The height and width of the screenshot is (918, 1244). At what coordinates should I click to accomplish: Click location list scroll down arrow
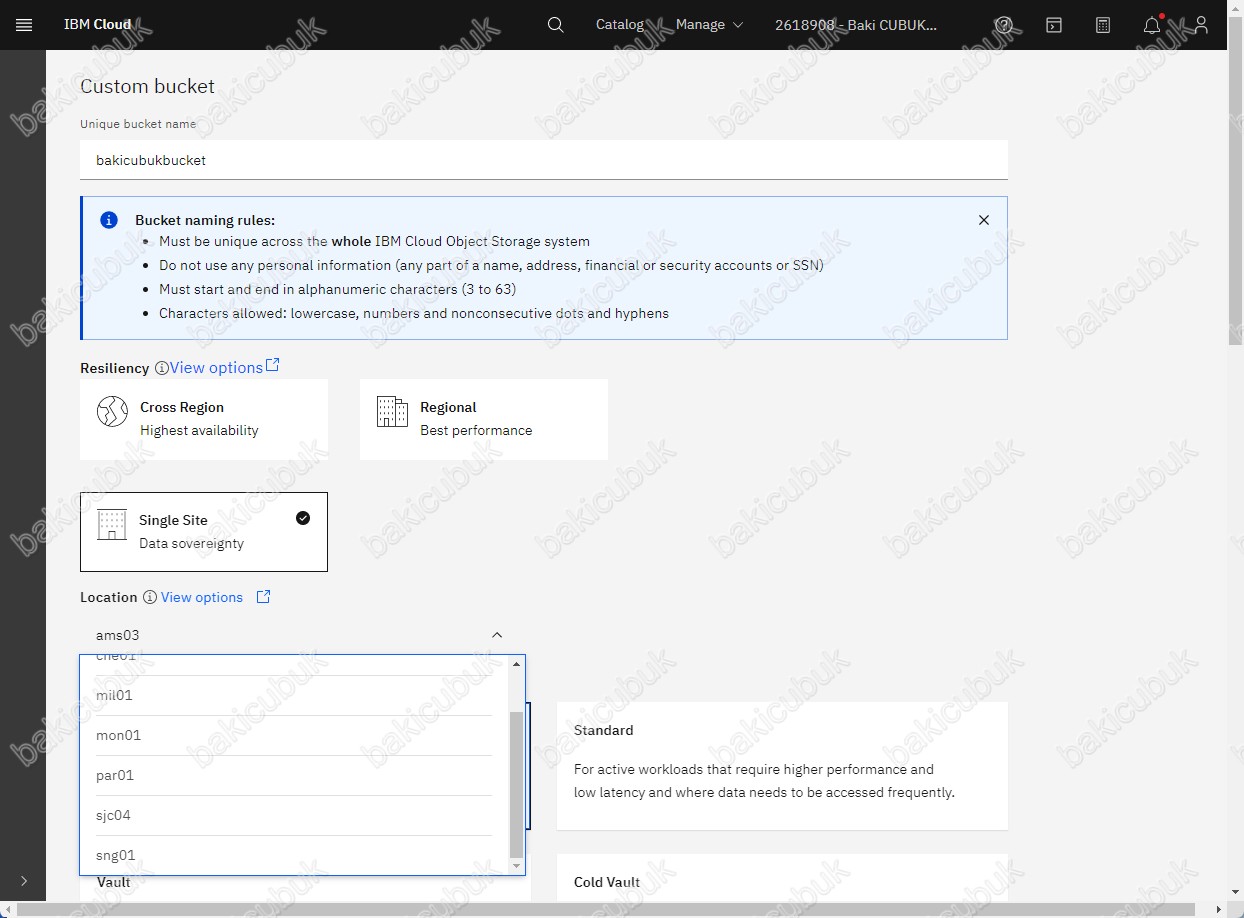pos(516,866)
